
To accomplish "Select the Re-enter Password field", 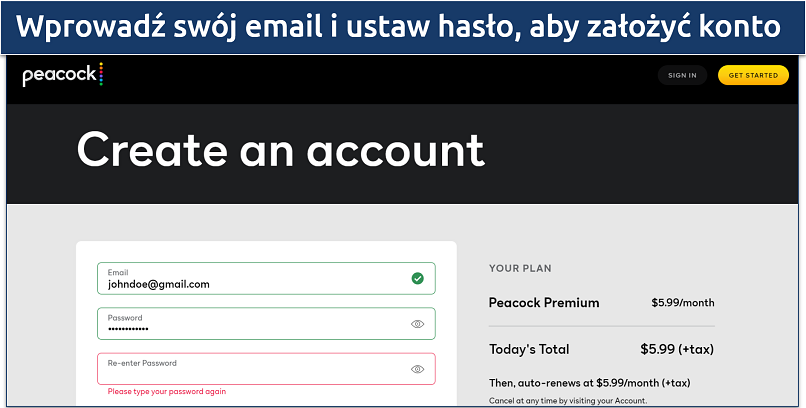I will pos(266,369).
